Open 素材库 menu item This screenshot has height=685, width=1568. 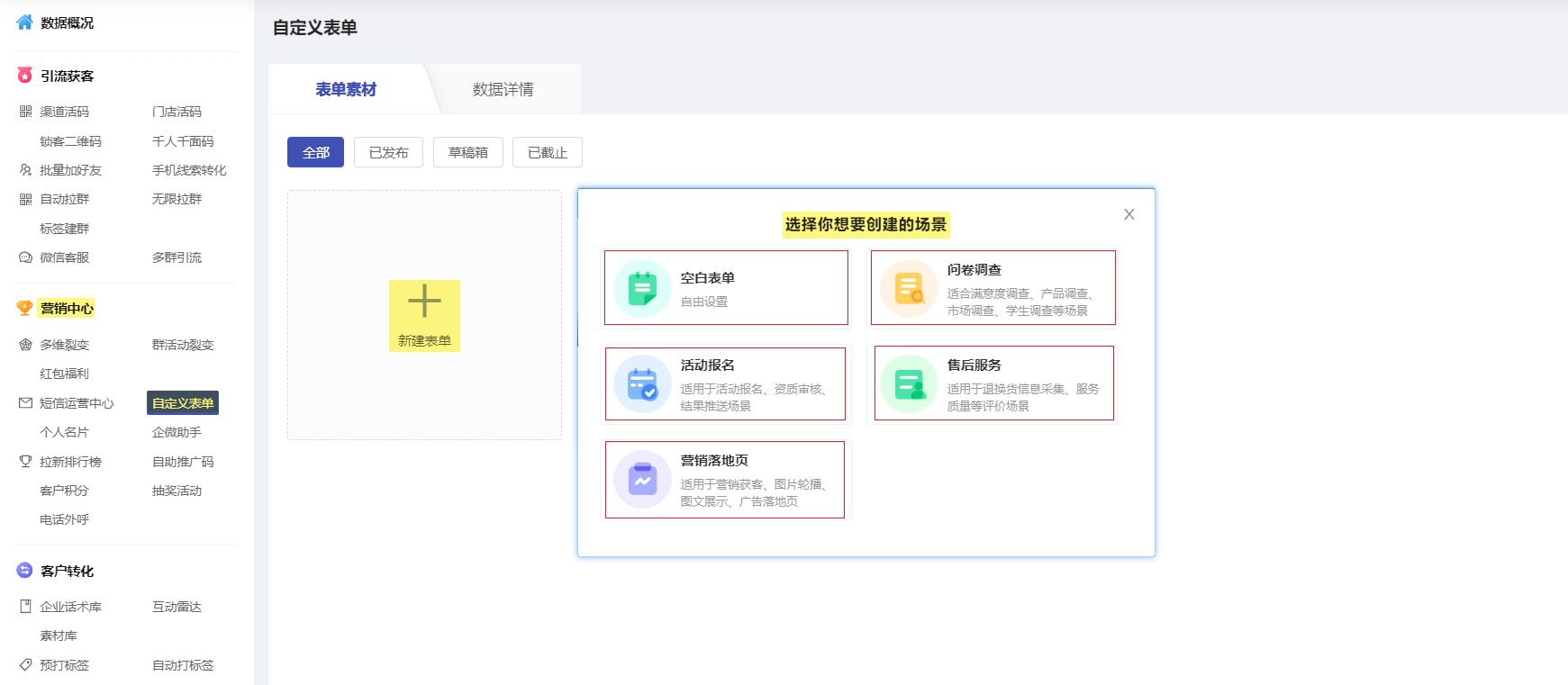(58, 635)
